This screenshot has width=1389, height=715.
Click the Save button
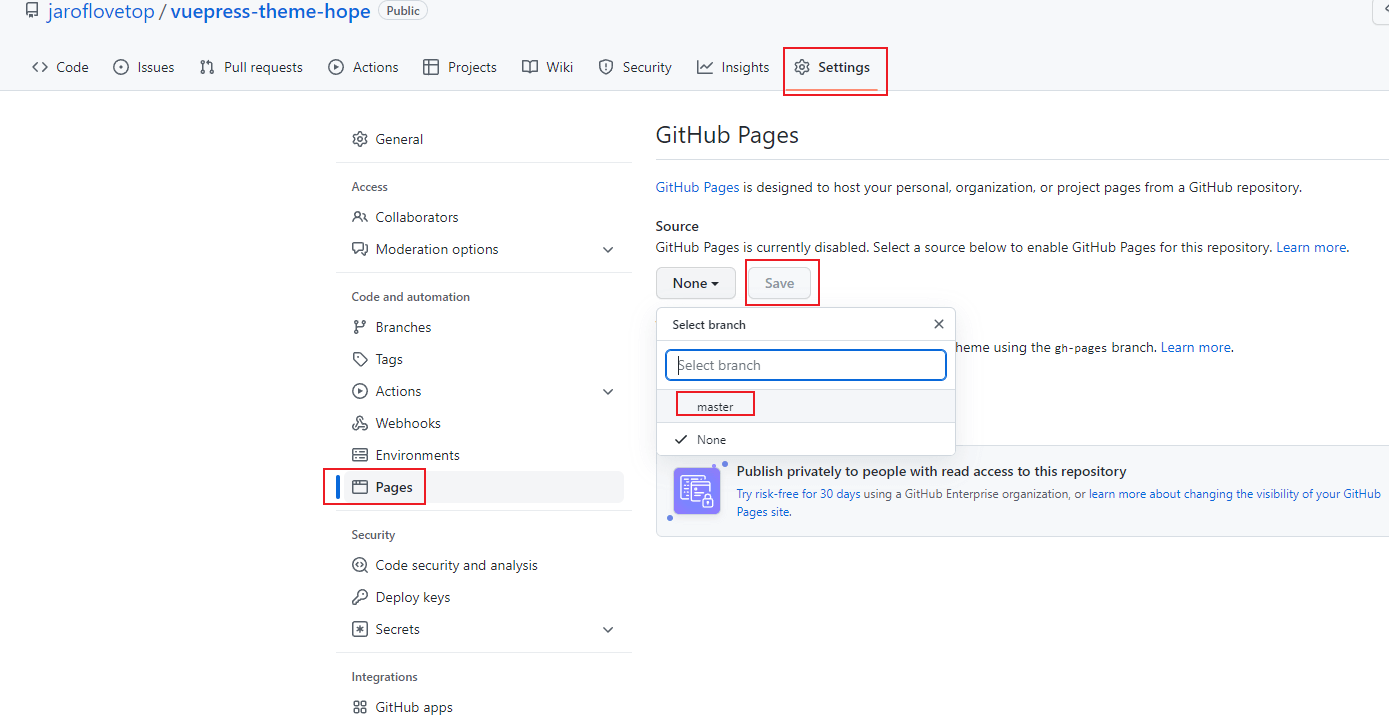(779, 283)
